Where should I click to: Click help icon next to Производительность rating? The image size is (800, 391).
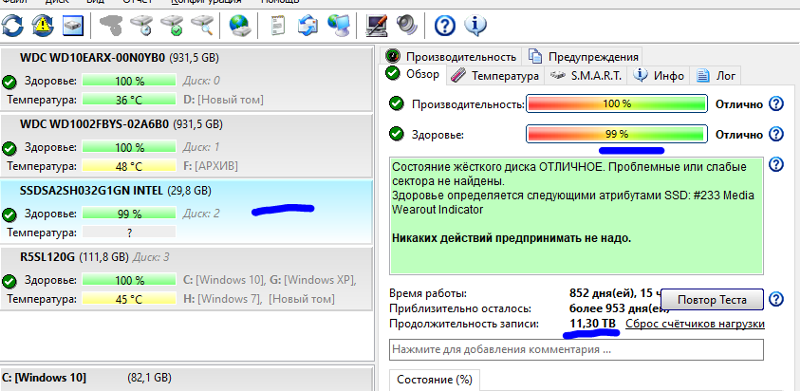click(776, 104)
